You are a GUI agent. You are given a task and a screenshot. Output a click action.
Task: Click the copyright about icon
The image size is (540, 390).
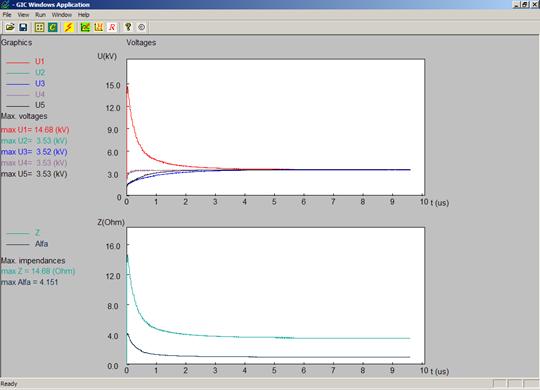(141, 27)
